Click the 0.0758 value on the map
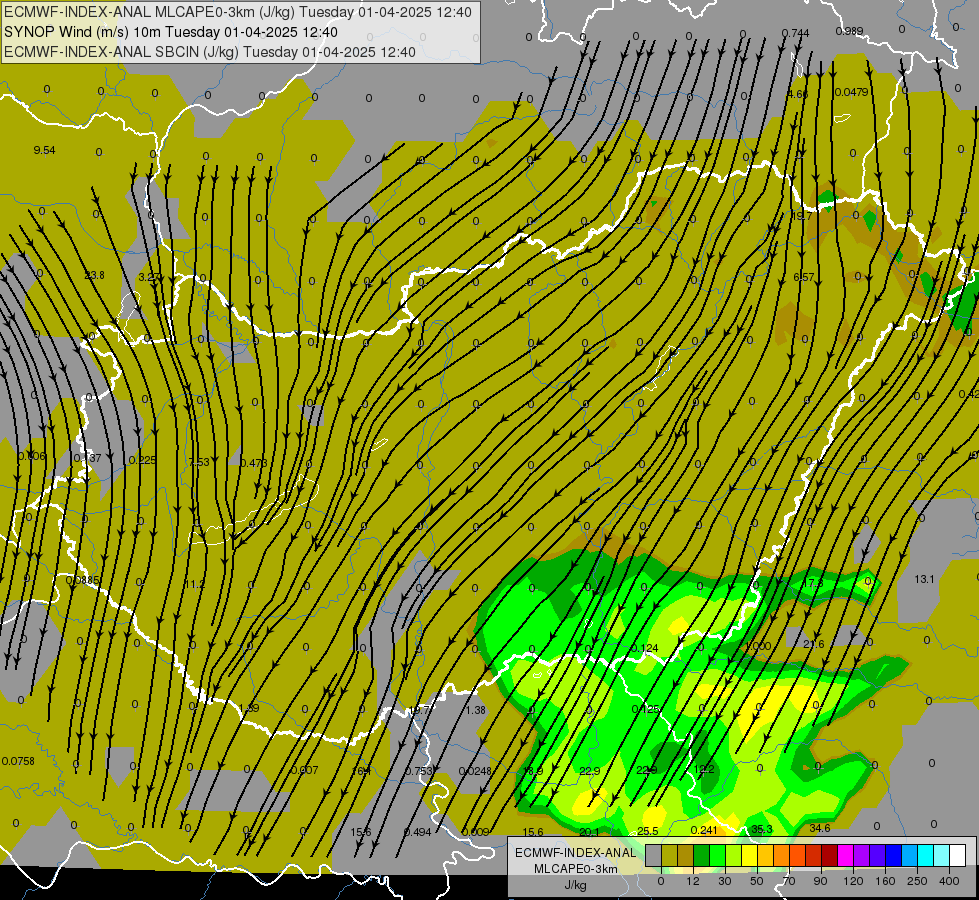This screenshot has height=900, width=979. tap(18, 761)
